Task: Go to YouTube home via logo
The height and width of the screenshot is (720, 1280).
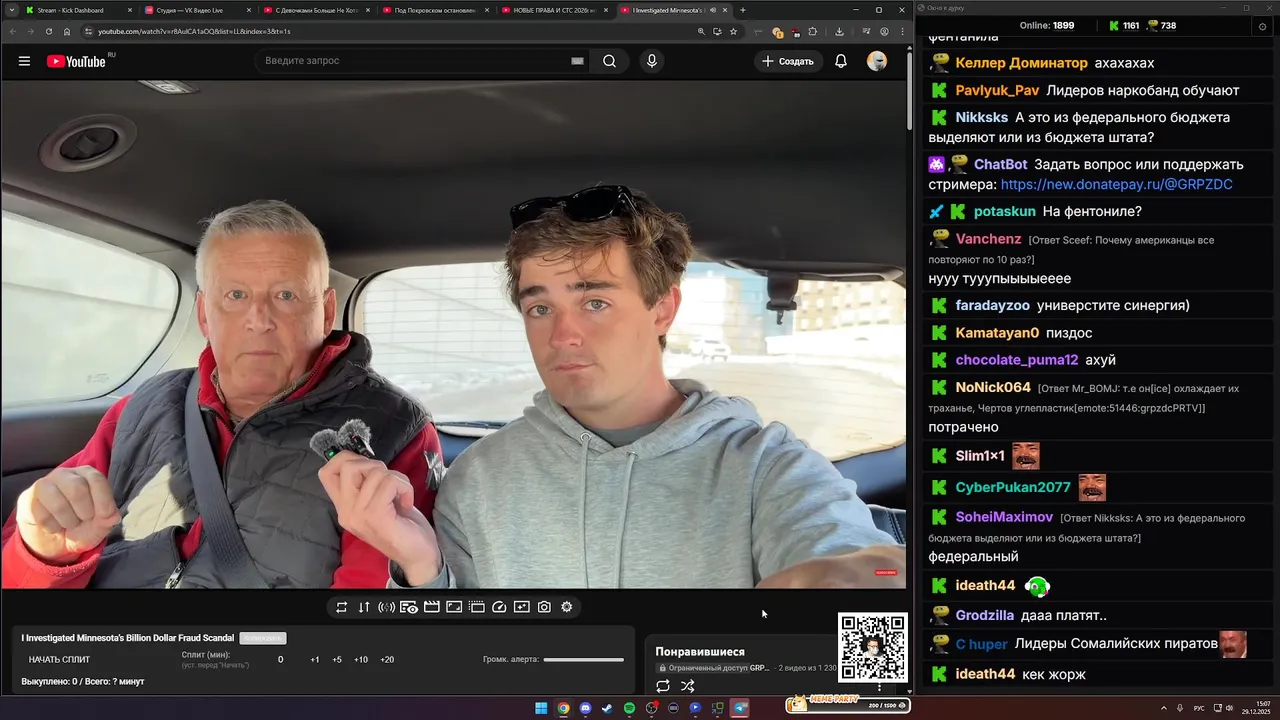Action: 76,61
